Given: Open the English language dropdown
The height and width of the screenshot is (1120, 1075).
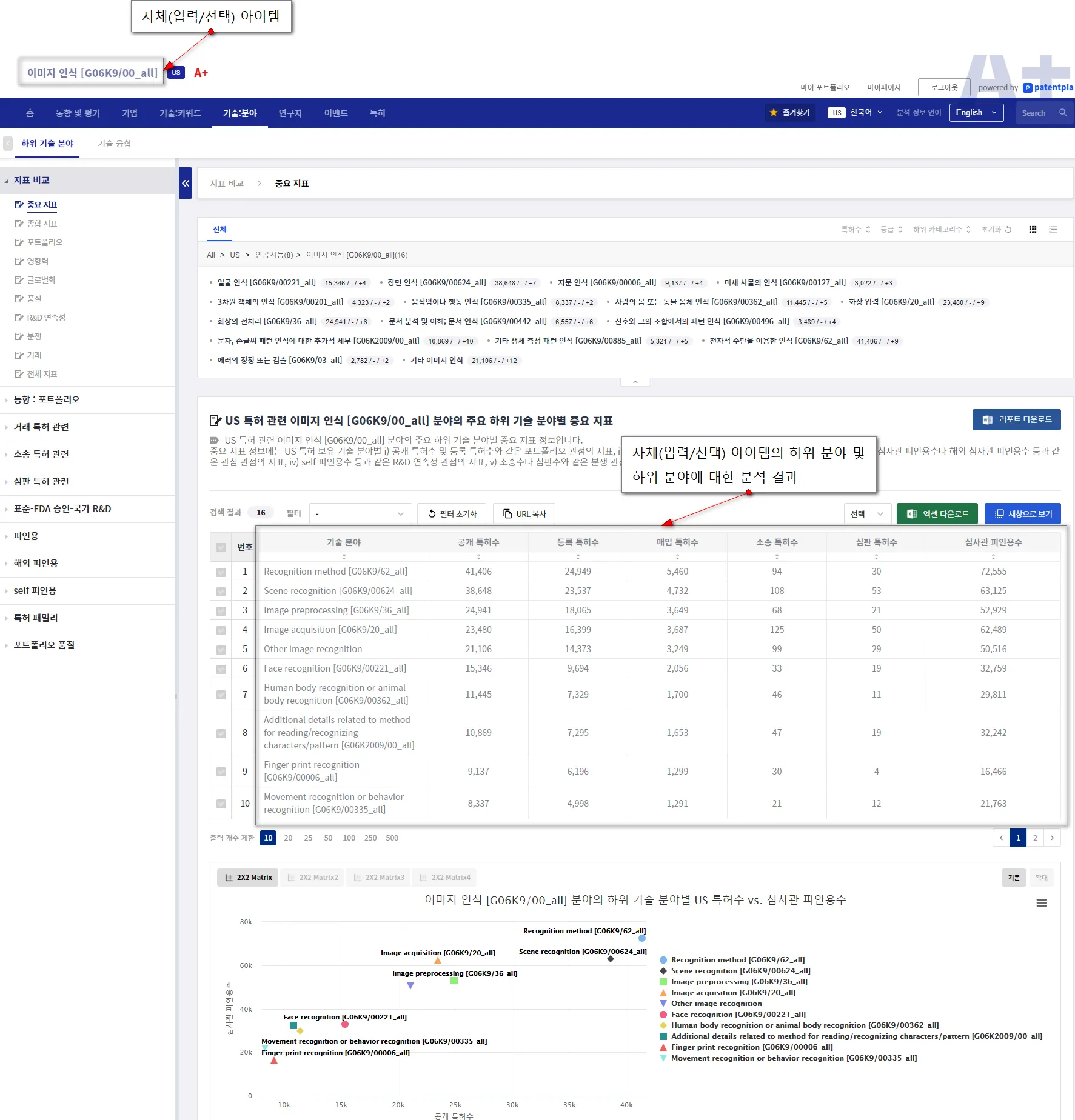Looking at the screenshot, I should 976,113.
